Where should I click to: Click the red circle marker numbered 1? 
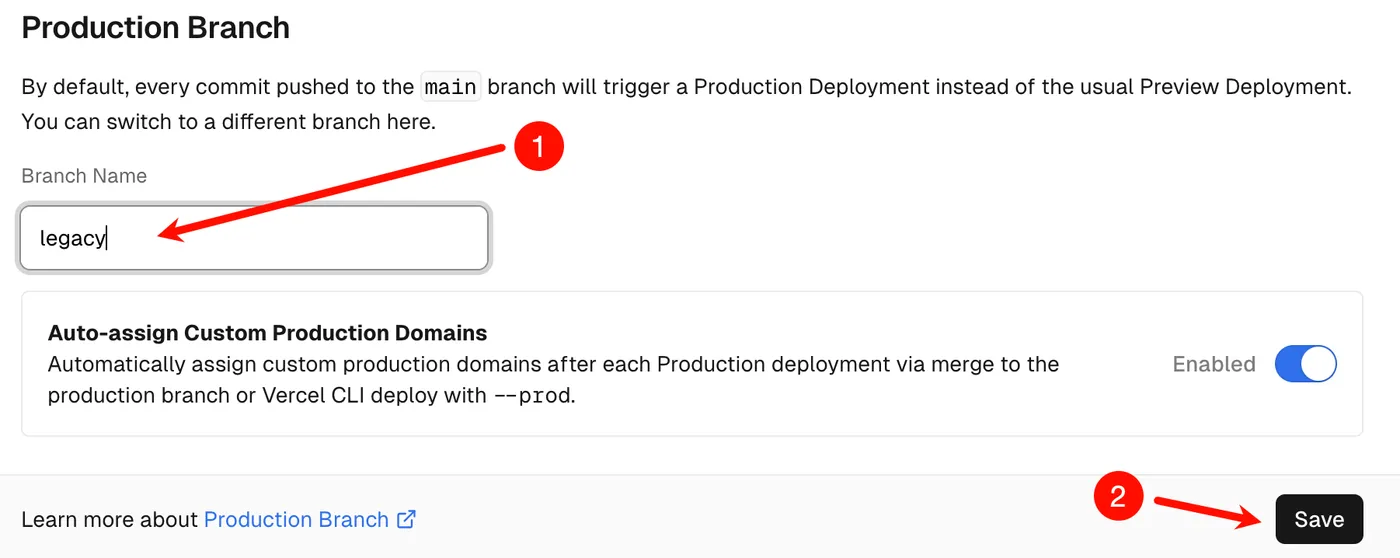[x=539, y=146]
